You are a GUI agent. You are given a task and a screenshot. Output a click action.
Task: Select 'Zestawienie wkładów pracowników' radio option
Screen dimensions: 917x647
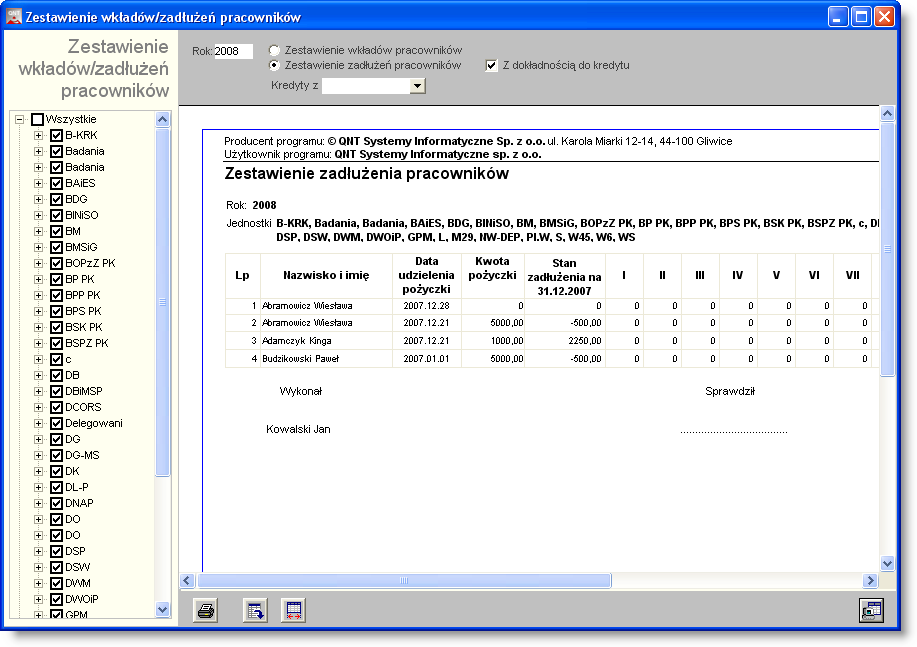(x=274, y=50)
